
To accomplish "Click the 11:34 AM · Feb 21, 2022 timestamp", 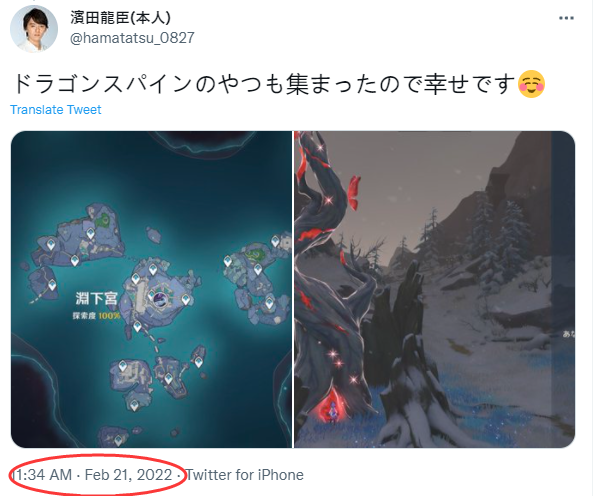I will pyautogui.click(x=93, y=475).
